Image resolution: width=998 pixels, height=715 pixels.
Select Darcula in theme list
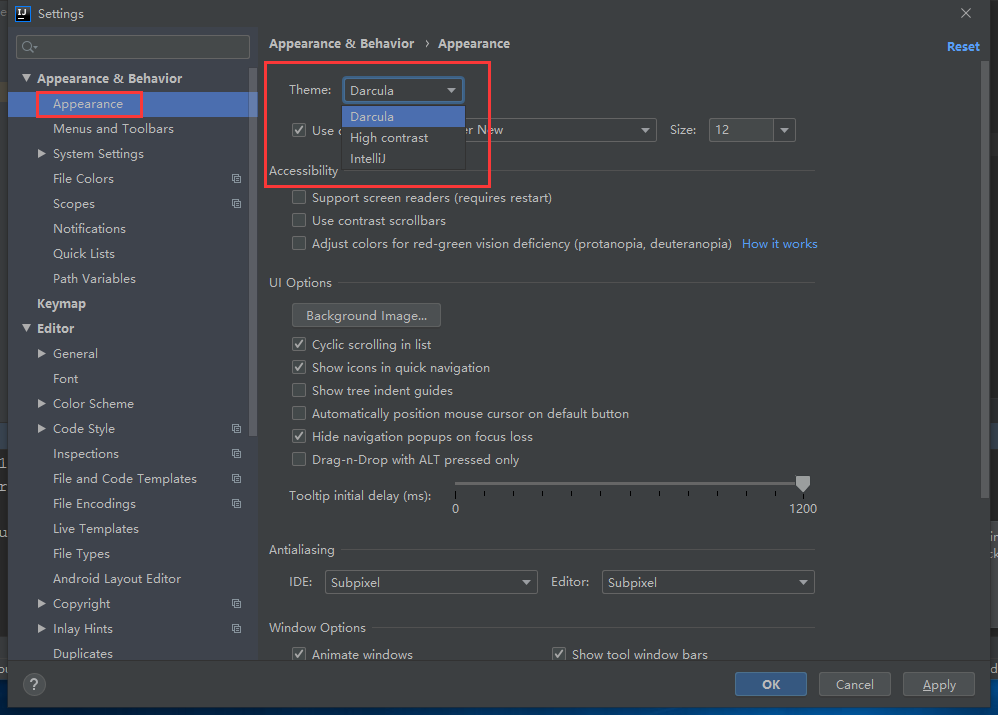coord(404,117)
